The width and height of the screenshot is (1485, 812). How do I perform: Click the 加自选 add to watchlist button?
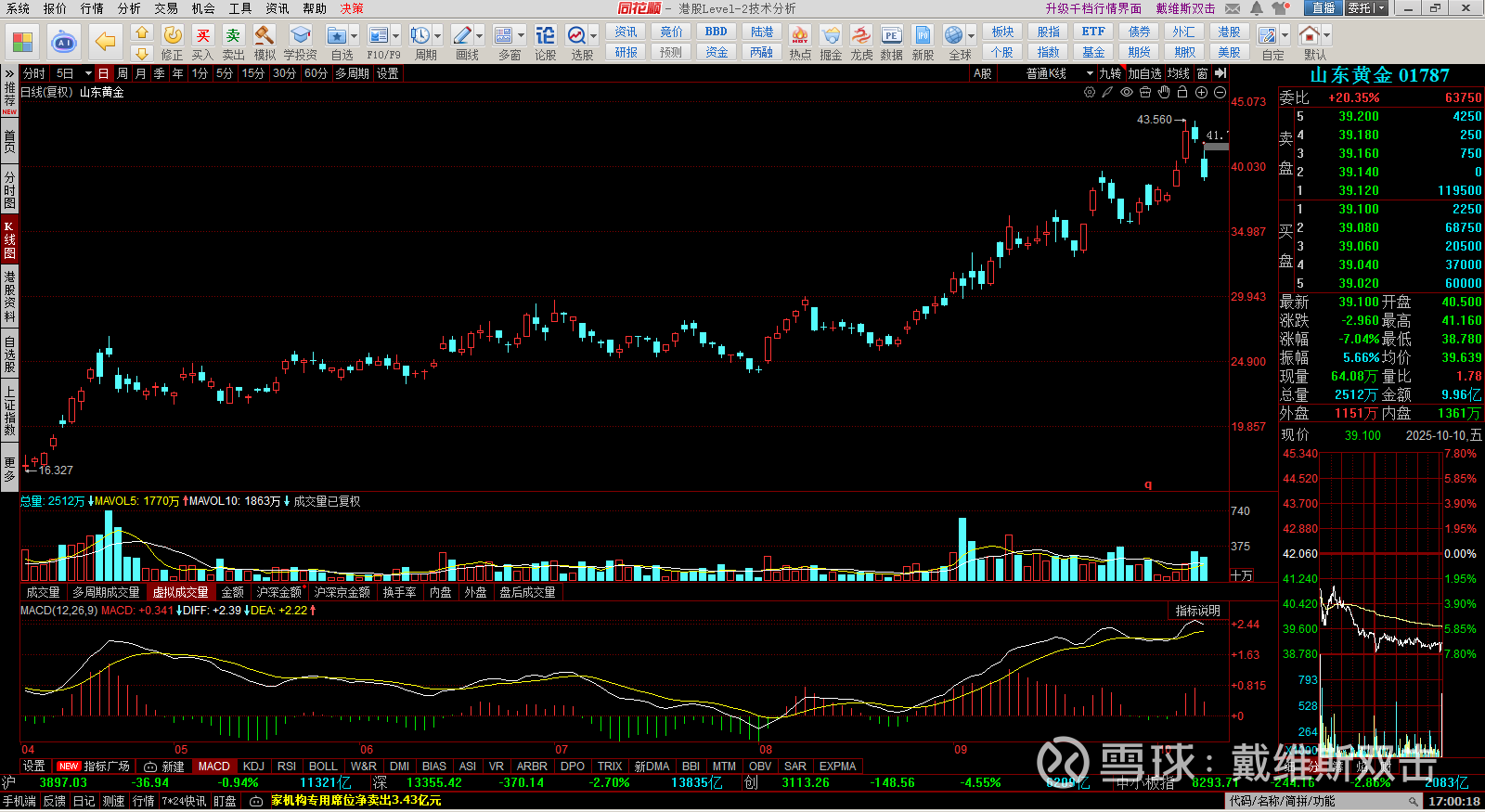point(1144,73)
